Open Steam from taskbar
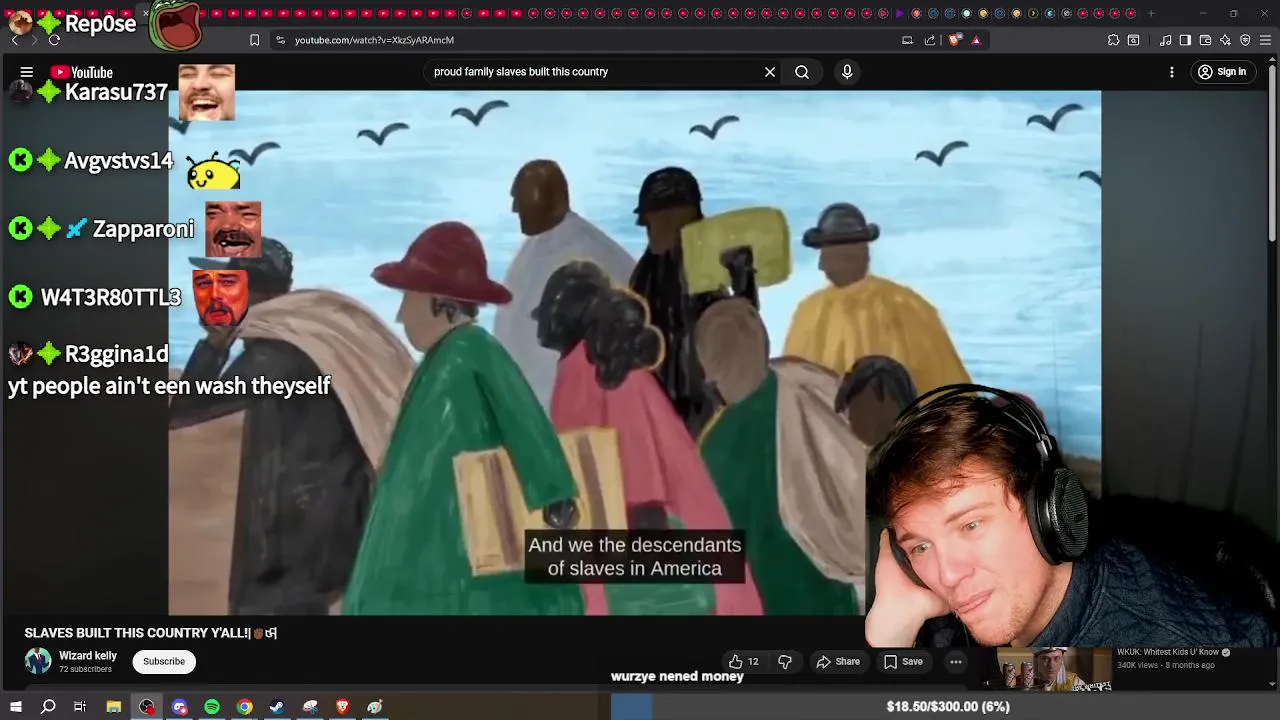 pyautogui.click(x=277, y=707)
